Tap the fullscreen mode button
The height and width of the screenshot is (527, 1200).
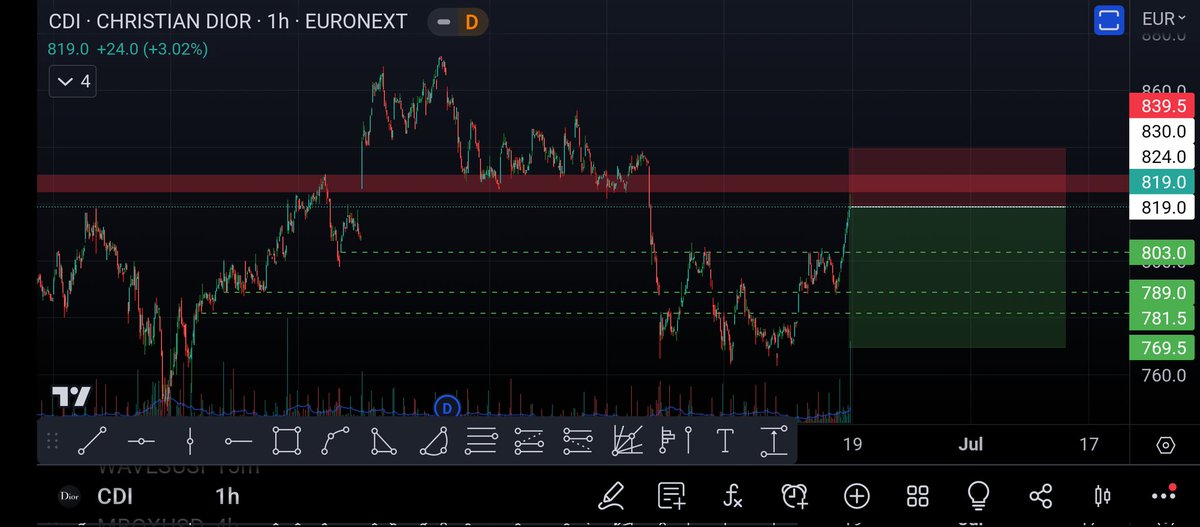click(1109, 19)
